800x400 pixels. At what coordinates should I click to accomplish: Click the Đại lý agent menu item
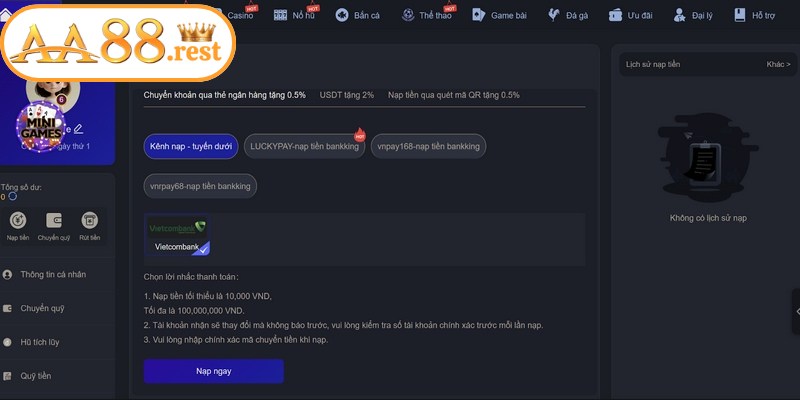(693, 15)
